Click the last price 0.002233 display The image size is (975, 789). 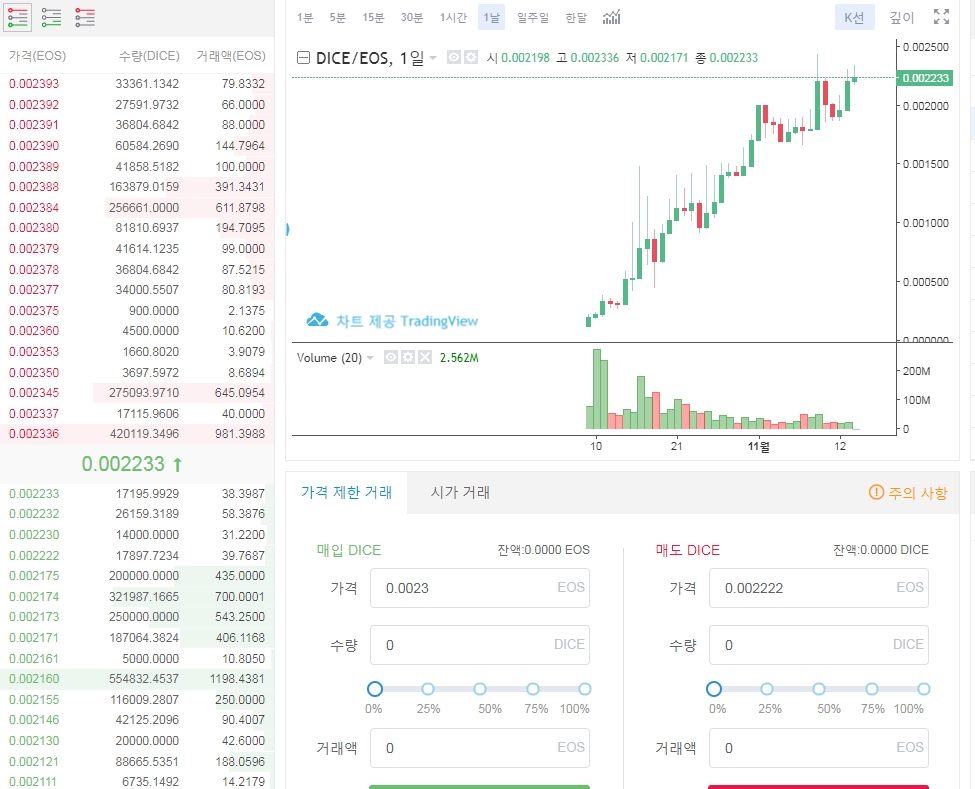point(123,464)
